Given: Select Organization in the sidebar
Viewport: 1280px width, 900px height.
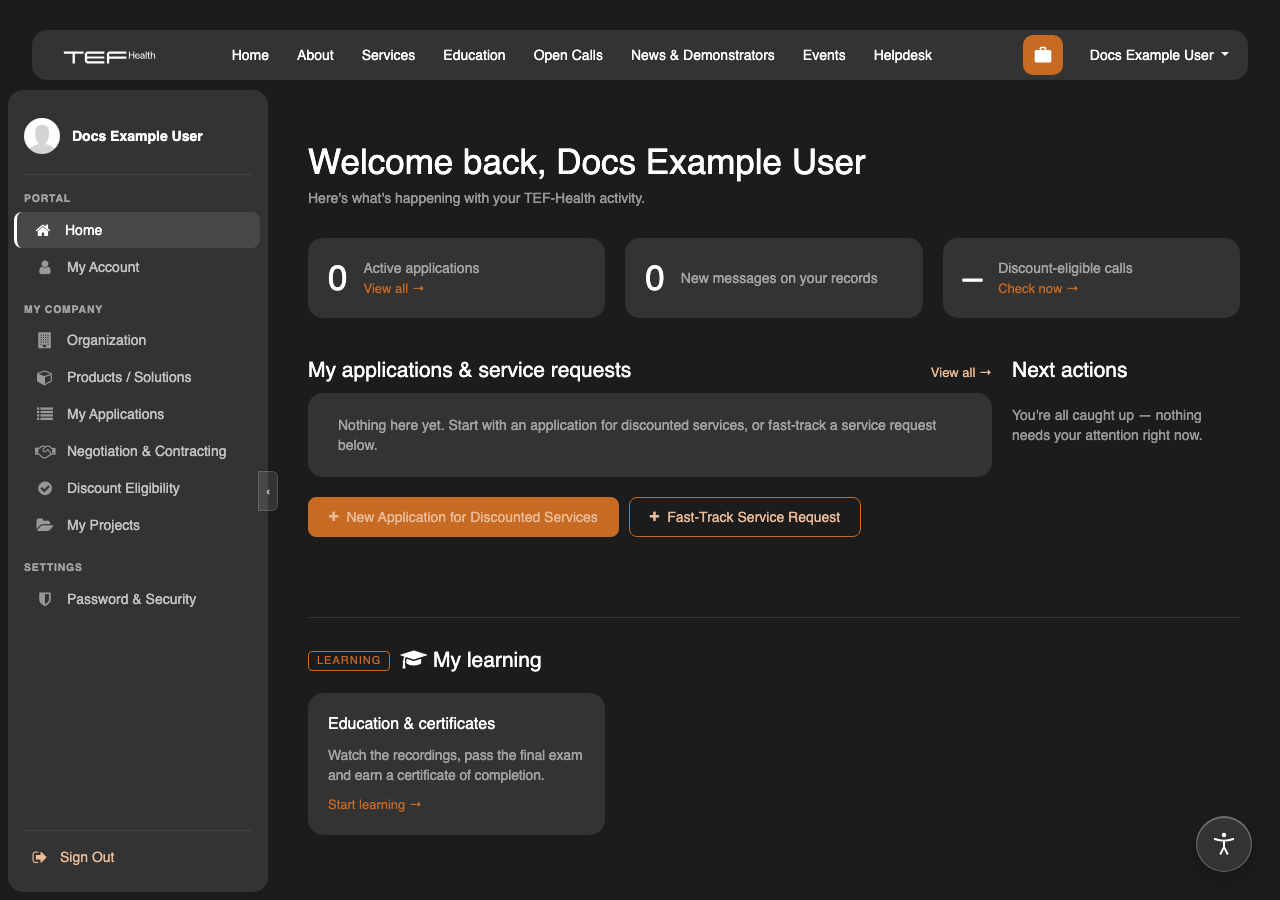Looking at the screenshot, I should click(137, 340).
